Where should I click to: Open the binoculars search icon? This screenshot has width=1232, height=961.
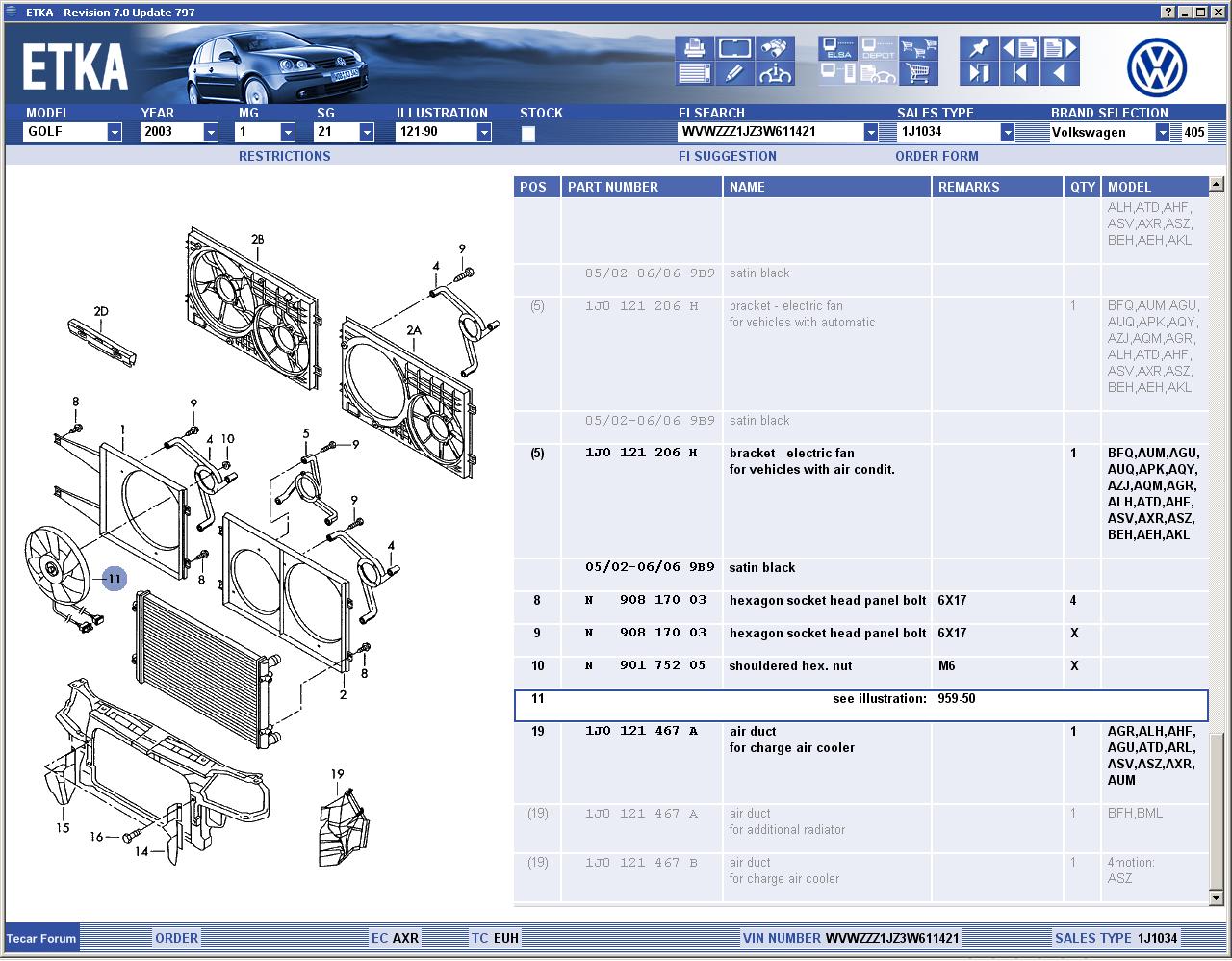tap(775, 48)
